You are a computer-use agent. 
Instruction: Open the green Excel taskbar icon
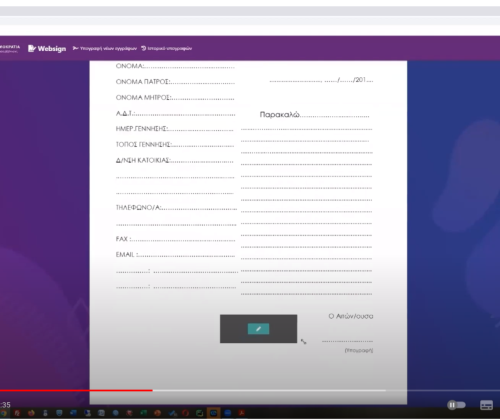143,413
